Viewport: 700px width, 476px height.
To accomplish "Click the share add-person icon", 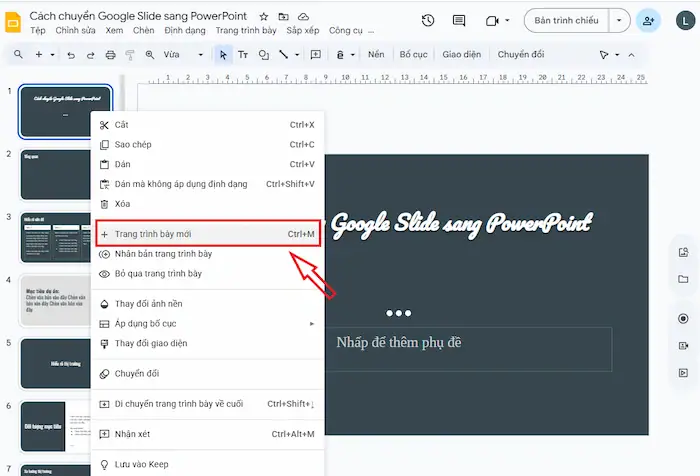I will point(651,20).
